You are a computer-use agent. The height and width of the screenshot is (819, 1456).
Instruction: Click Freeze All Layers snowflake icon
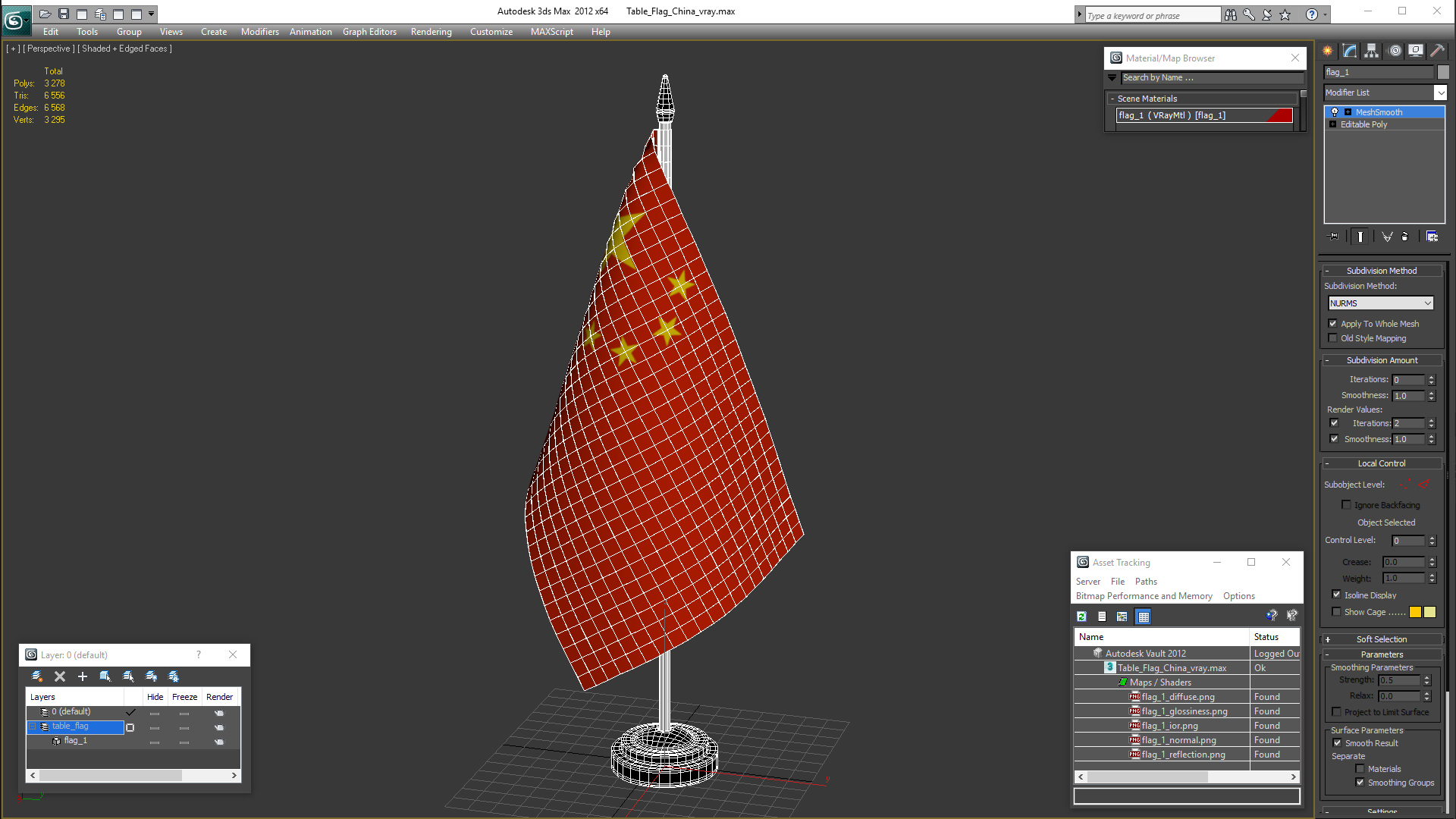pos(174,676)
